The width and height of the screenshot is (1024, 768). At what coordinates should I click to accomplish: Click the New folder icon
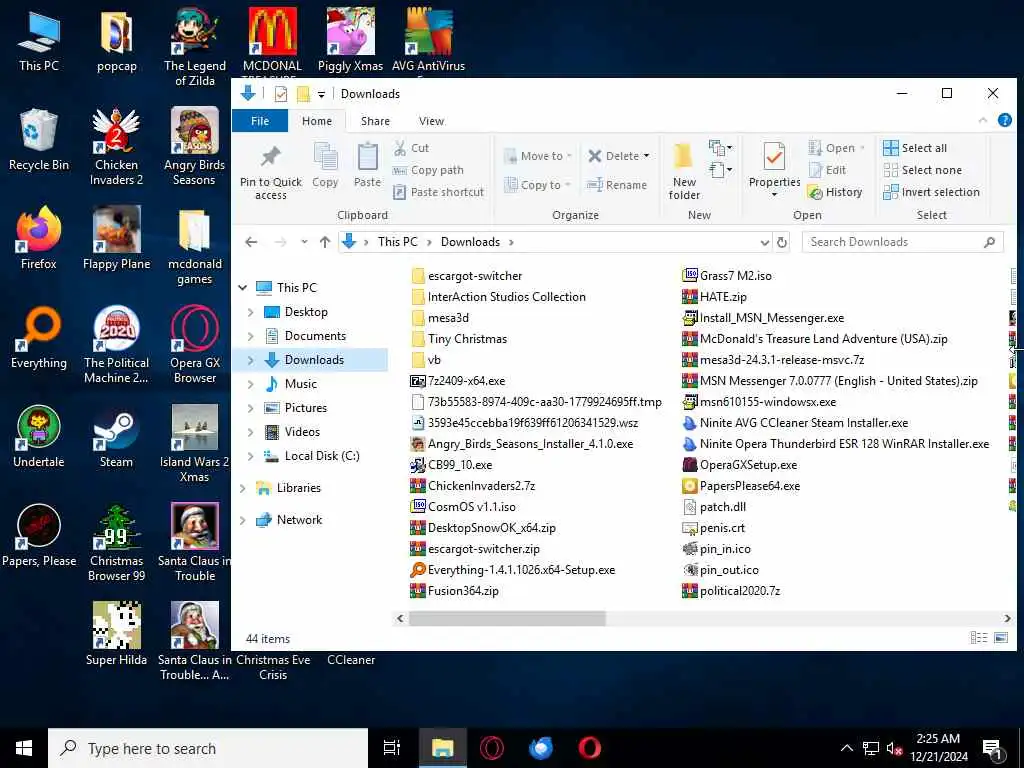tap(683, 157)
